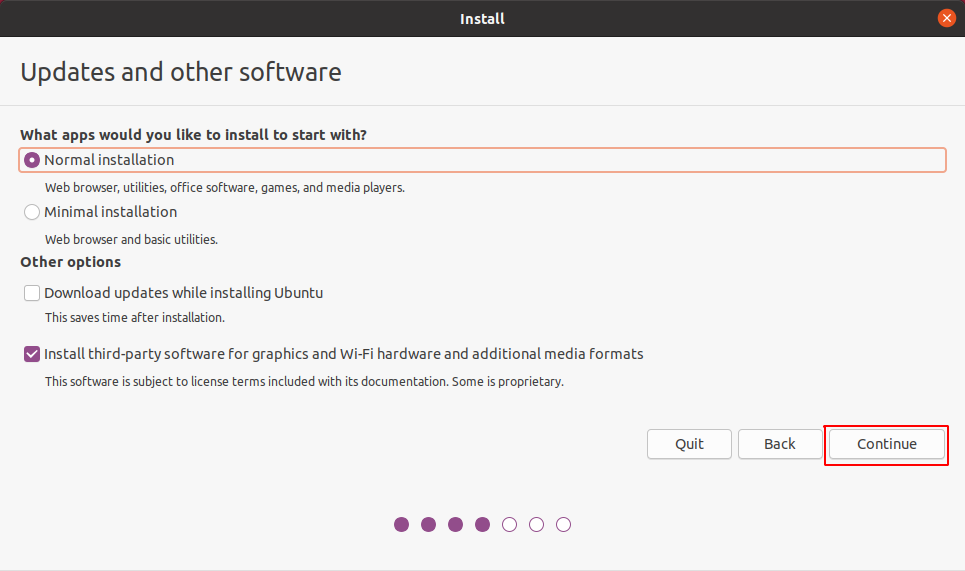Screen dimensions: 965x571
Task: Click the middle empty progress dot
Action: click(537, 524)
